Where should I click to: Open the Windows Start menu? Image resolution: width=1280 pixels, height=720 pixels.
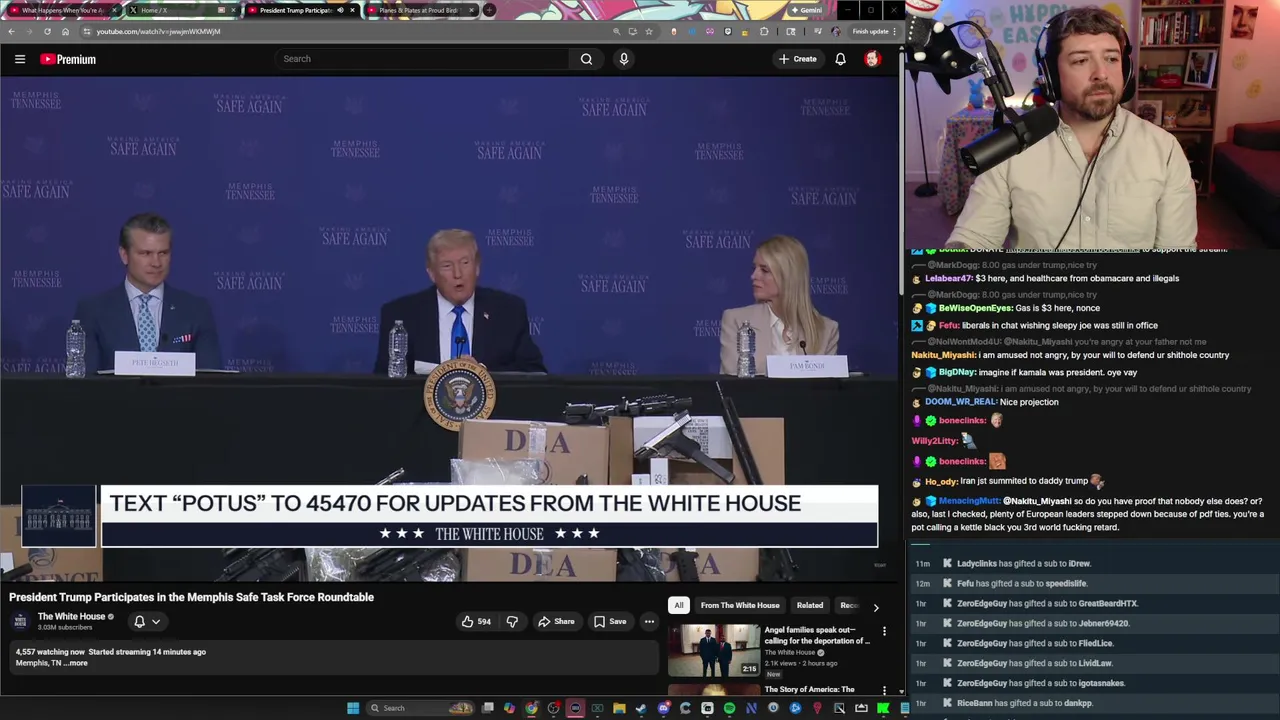coord(353,708)
